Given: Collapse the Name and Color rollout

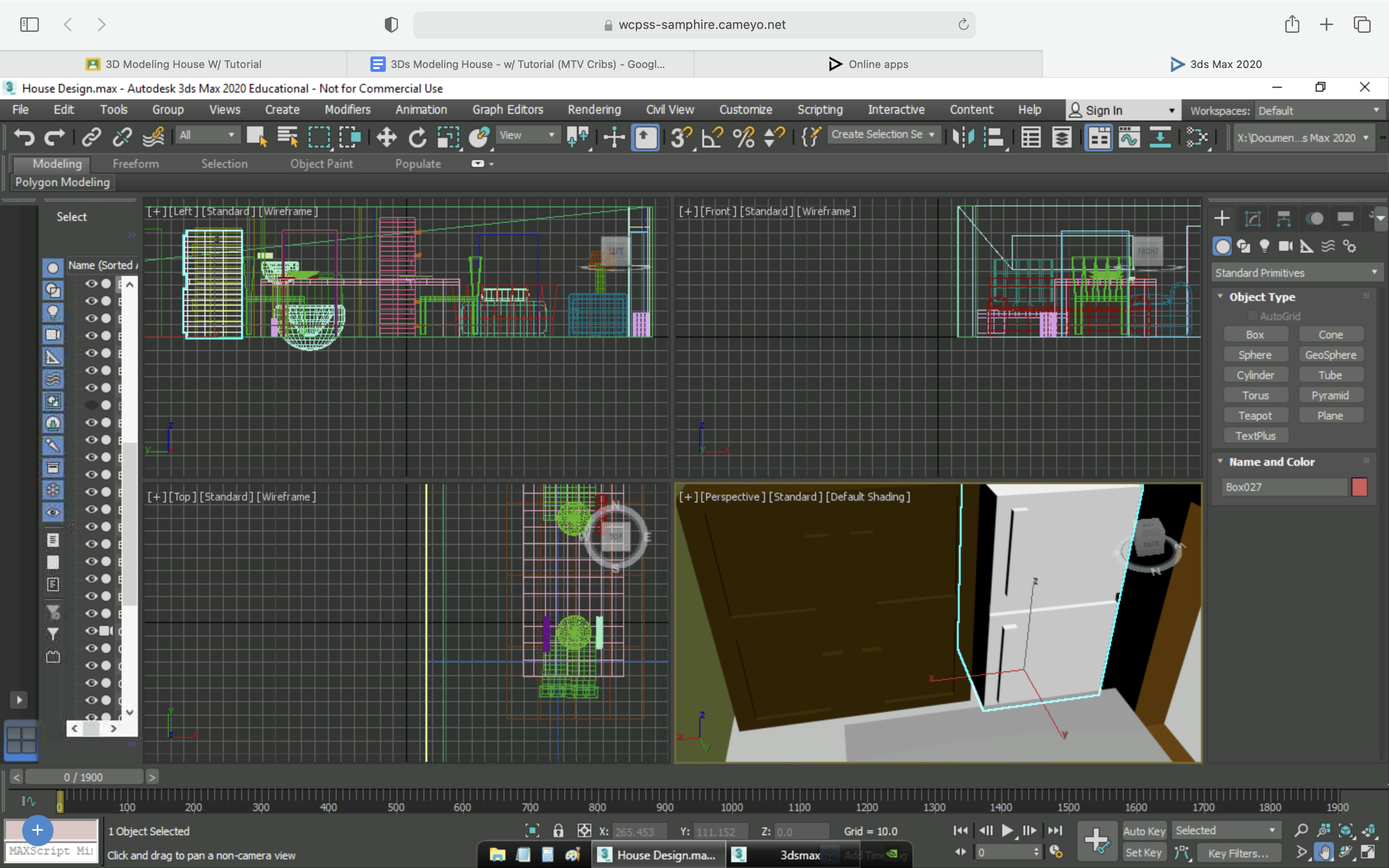Looking at the screenshot, I should [x=1220, y=461].
